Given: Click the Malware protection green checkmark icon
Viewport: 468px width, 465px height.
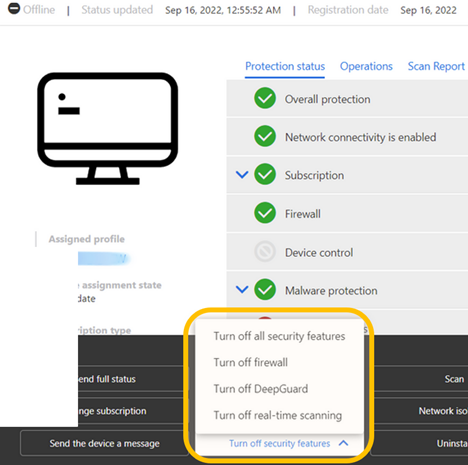Looking at the screenshot, I should tap(265, 290).
